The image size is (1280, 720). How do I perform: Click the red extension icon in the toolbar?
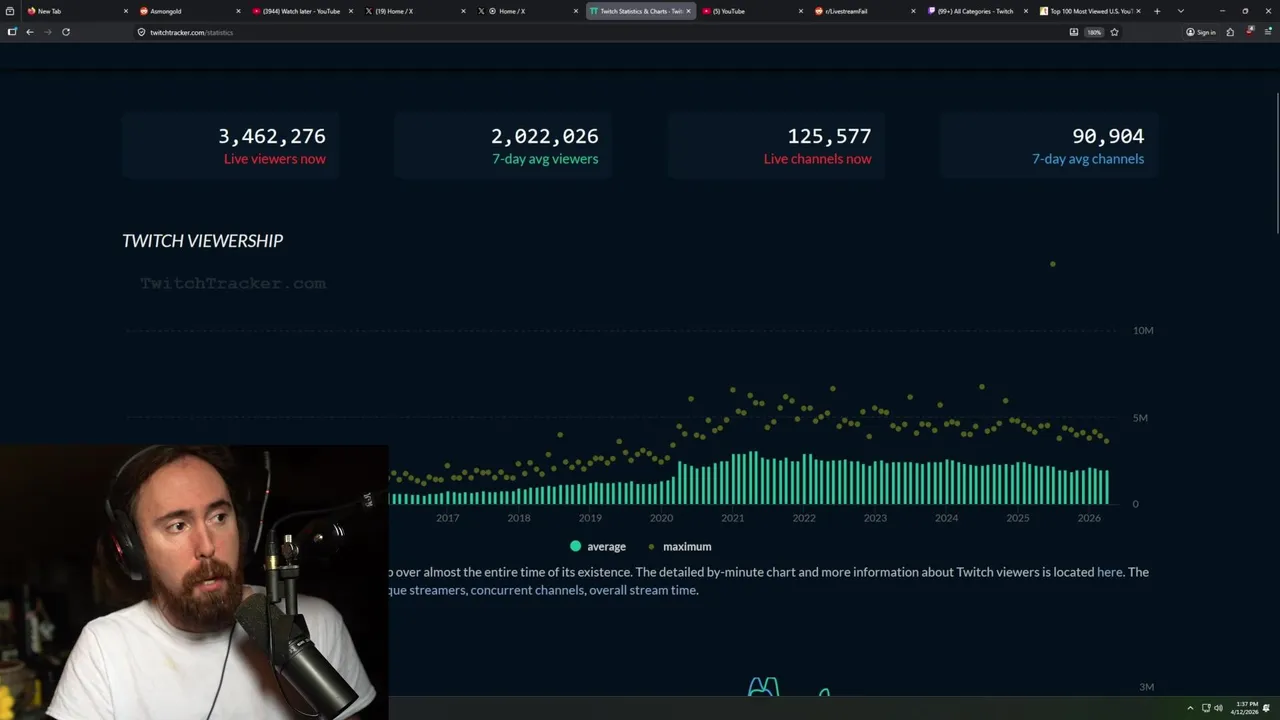pyautogui.click(x=1250, y=32)
